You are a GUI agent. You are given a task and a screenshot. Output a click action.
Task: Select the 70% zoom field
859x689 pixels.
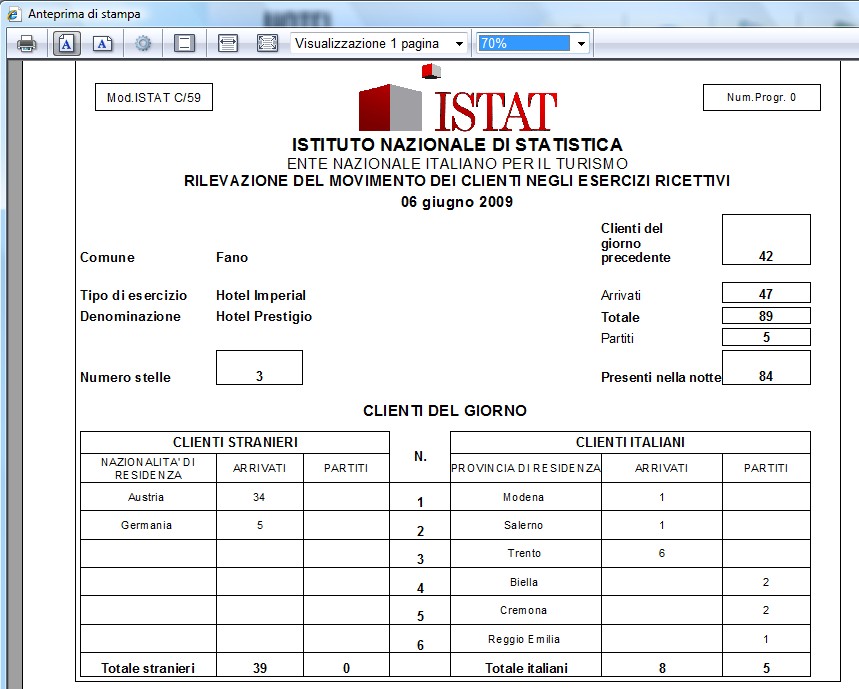524,43
